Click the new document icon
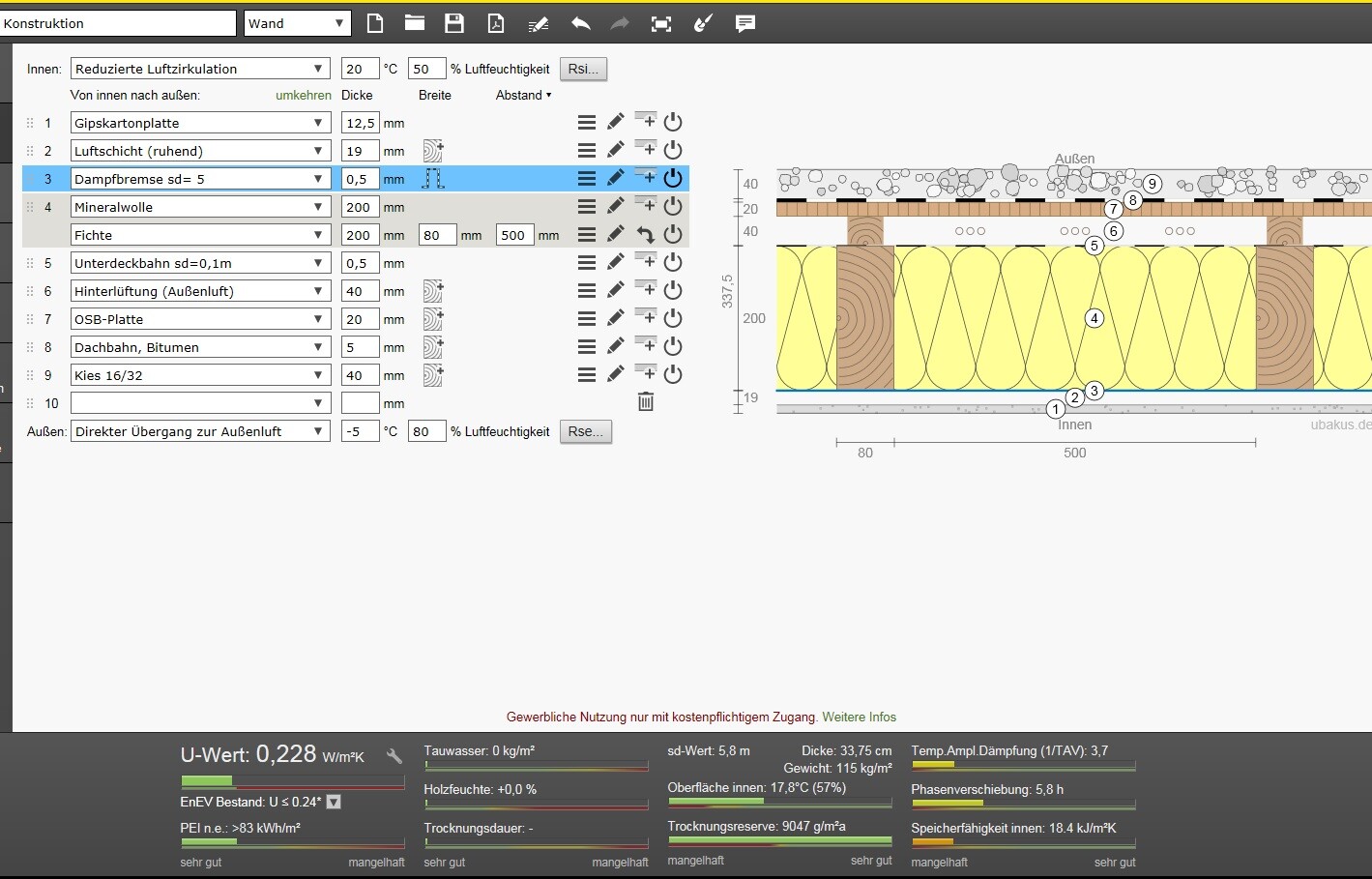The height and width of the screenshot is (879, 1372). 375,24
